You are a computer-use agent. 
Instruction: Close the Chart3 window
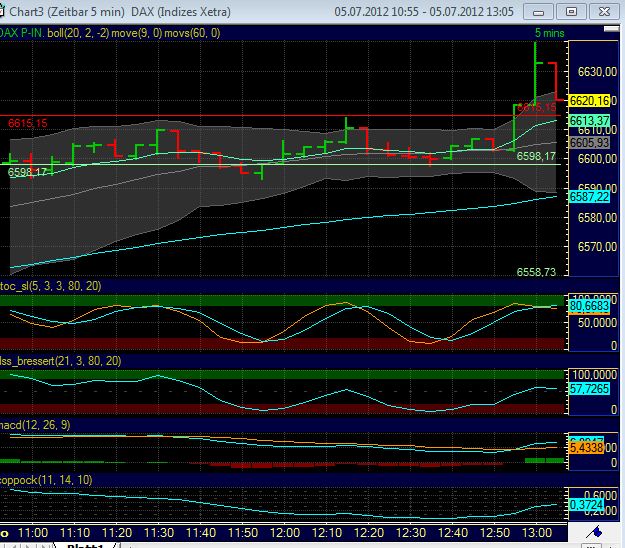604,12
